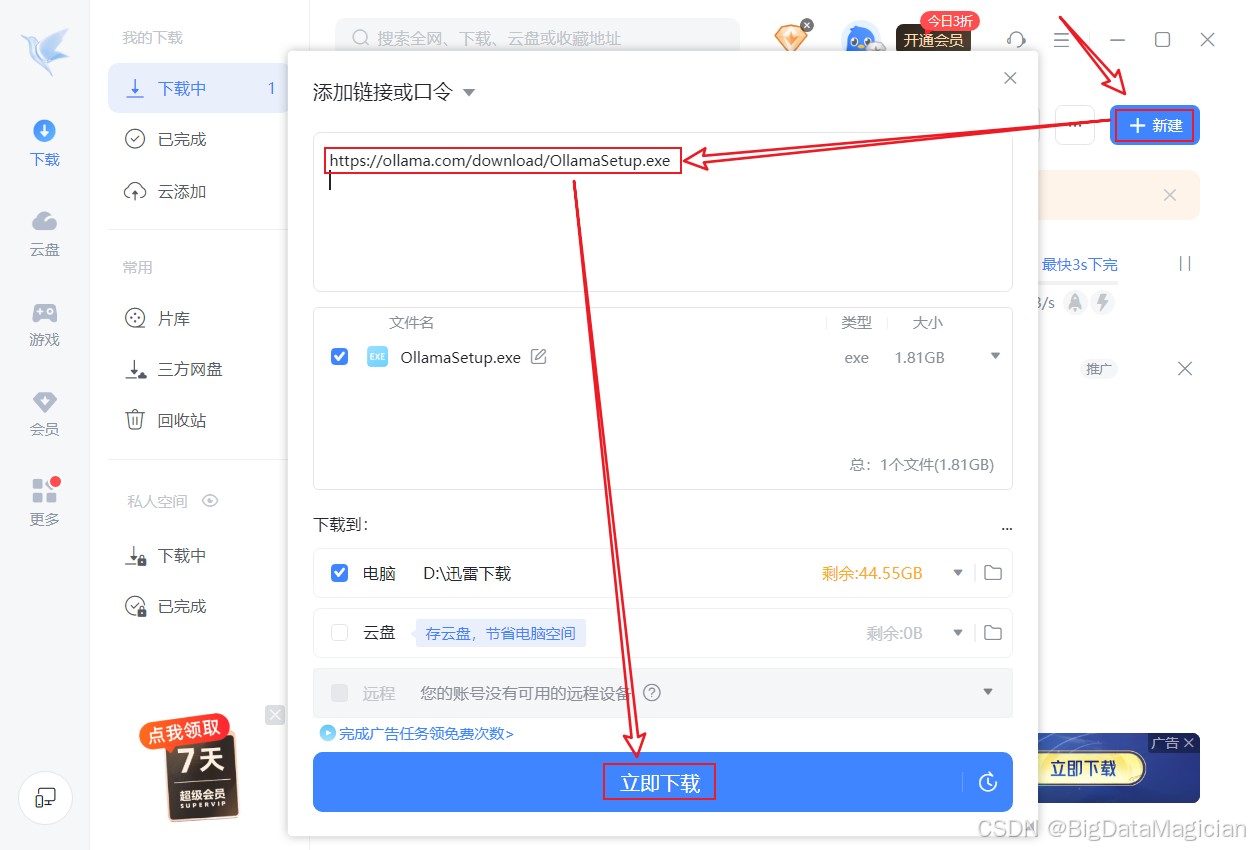
Task: Open the hamburger main menu
Action: pos(1062,40)
